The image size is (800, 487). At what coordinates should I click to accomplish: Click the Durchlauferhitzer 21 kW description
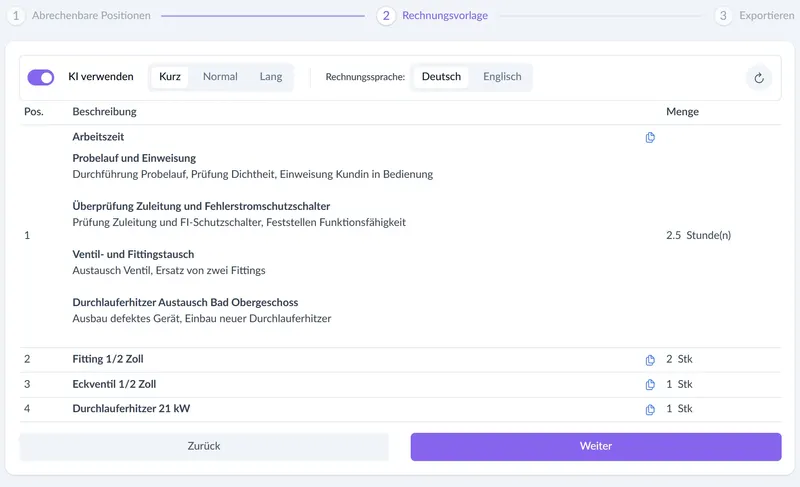pyautogui.click(x=131, y=408)
